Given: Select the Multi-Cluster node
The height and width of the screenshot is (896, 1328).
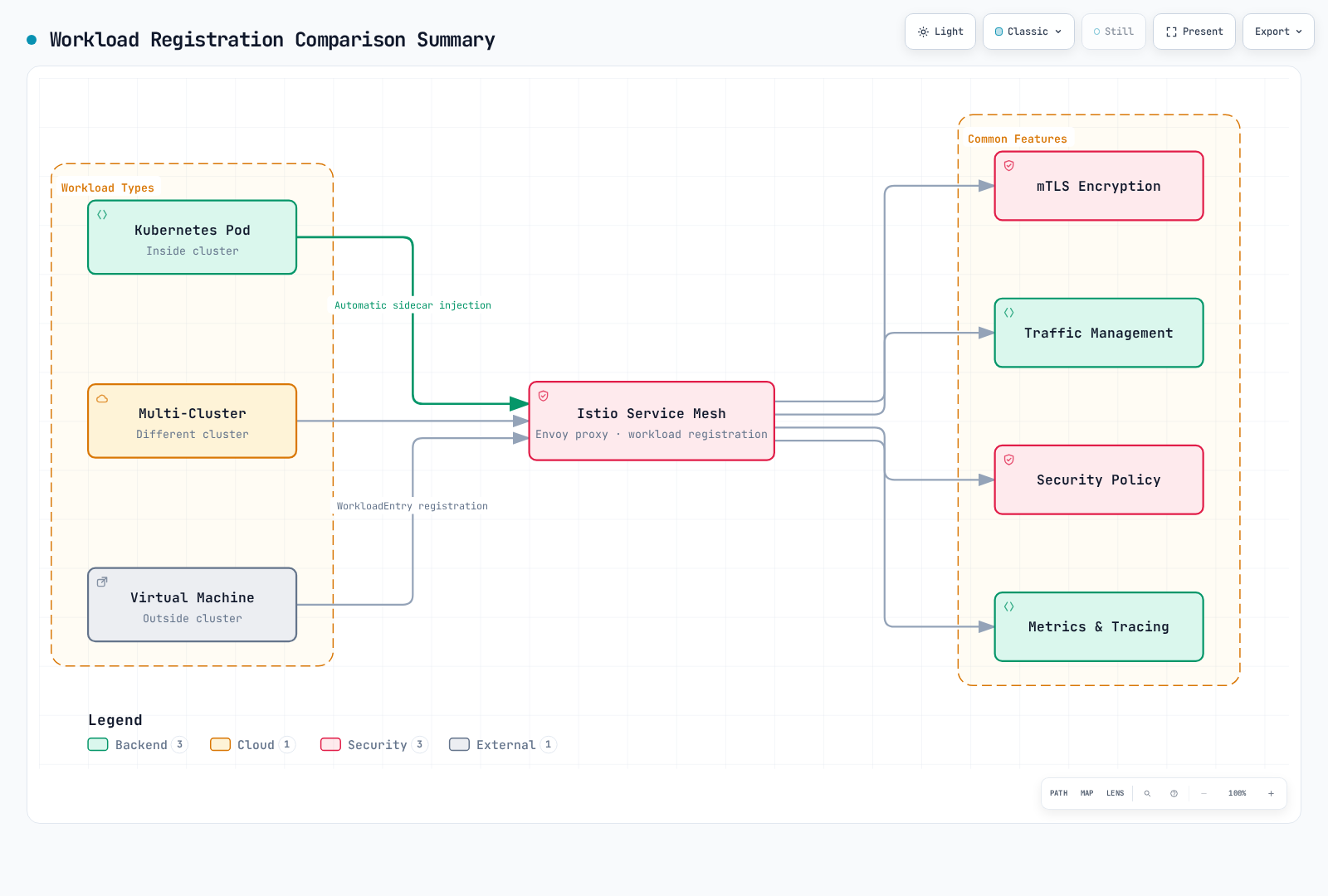Looking at the screenshot, I should [x=193, y=421].
